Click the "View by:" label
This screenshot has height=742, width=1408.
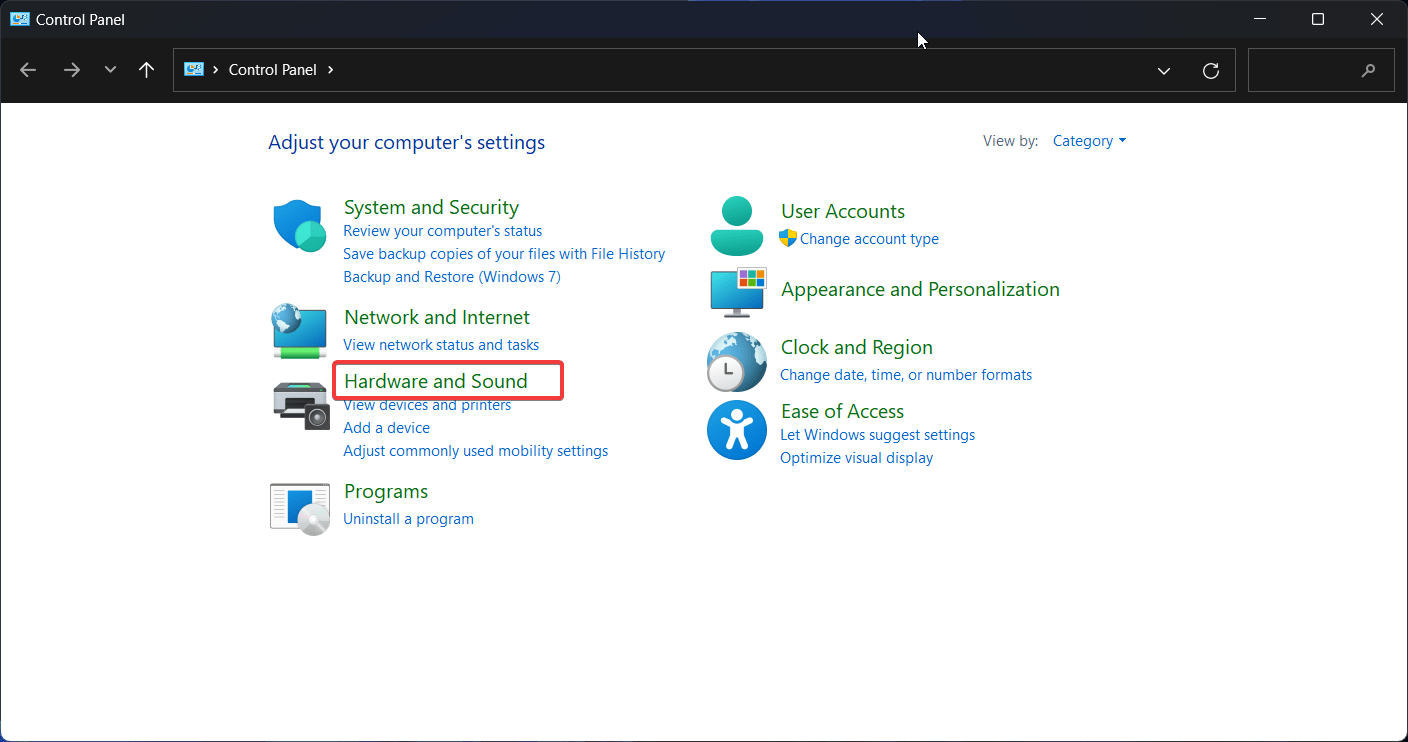(x=1011, y=141)
